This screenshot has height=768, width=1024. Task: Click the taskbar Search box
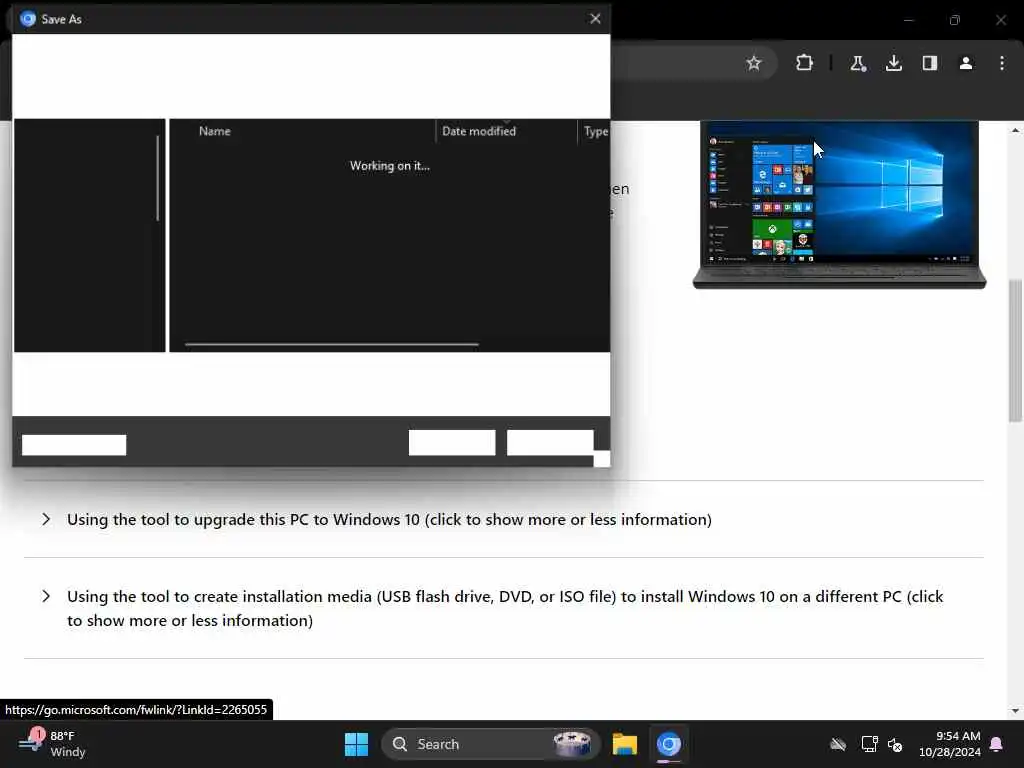490,744
